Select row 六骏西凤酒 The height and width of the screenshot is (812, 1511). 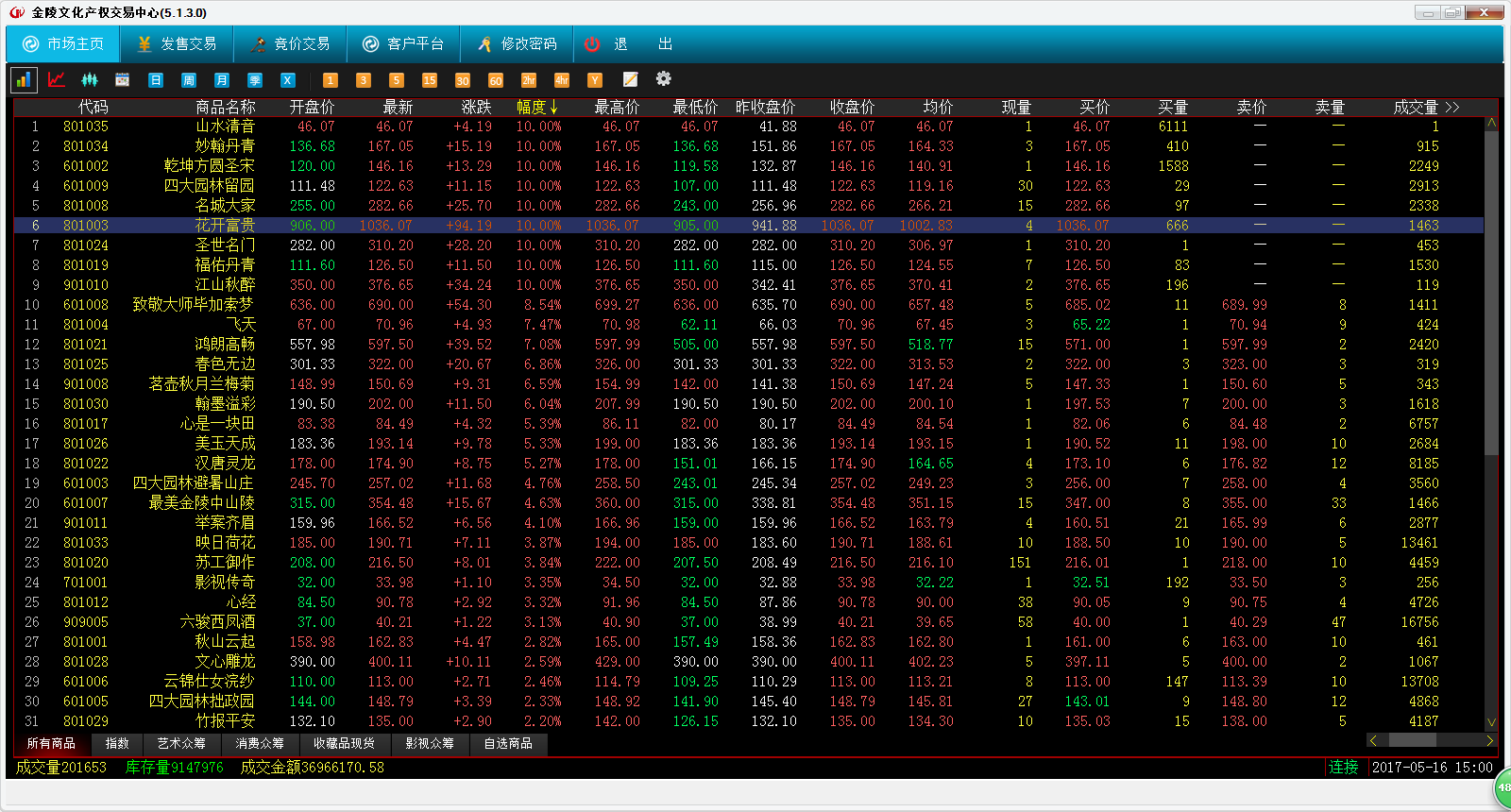click(x=748, y=622)
